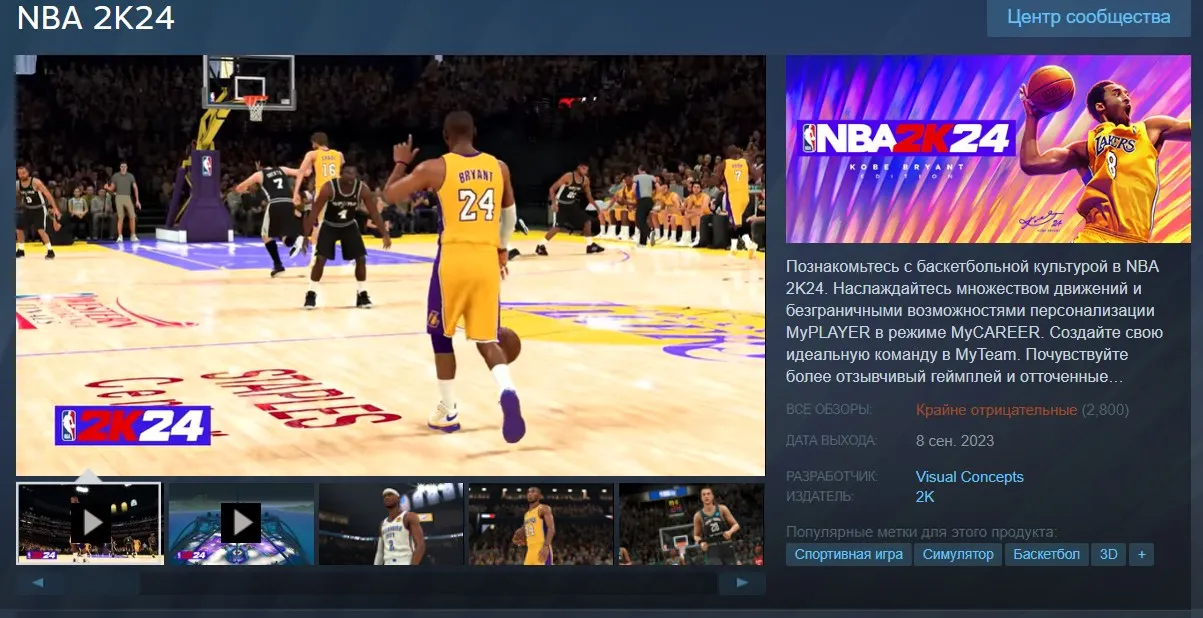Click the ДАТА ВЫХОДА label
The image size is (1203, 618).
coord(832,440)
